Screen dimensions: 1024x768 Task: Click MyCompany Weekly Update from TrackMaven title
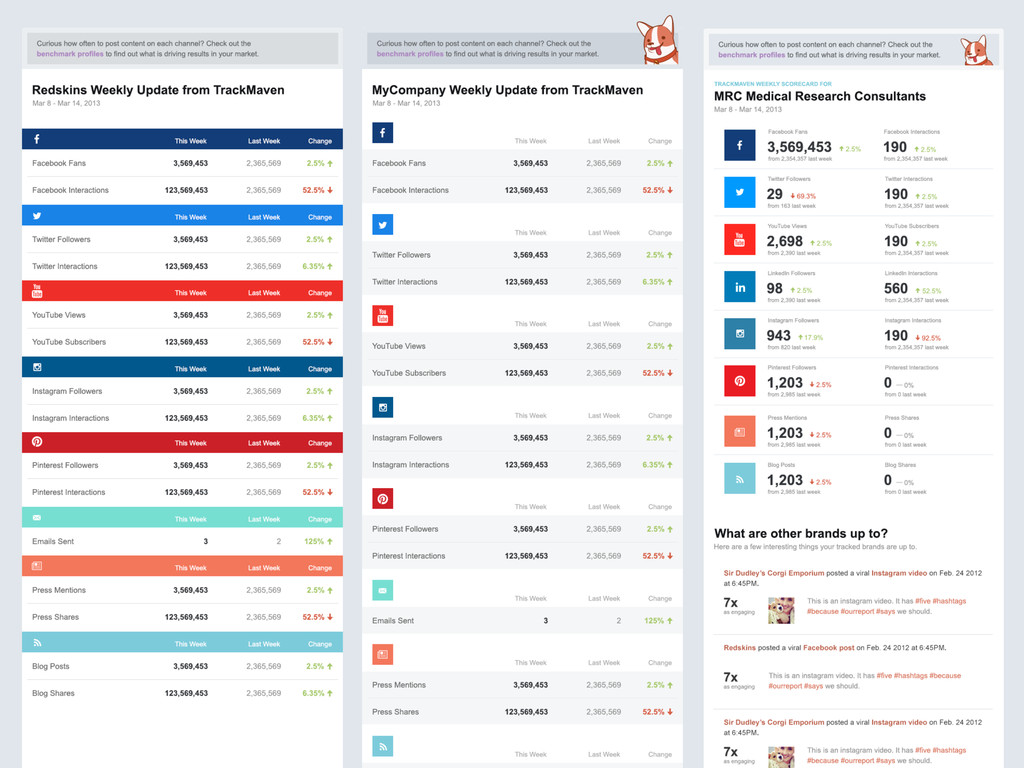pos(507,90)
